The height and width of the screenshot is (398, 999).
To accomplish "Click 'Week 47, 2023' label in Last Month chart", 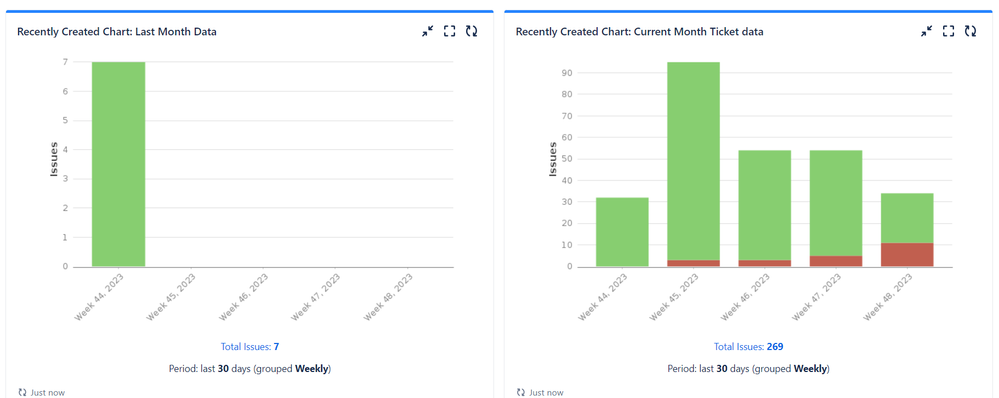I will pyautogui.click(x=315, y=296).
